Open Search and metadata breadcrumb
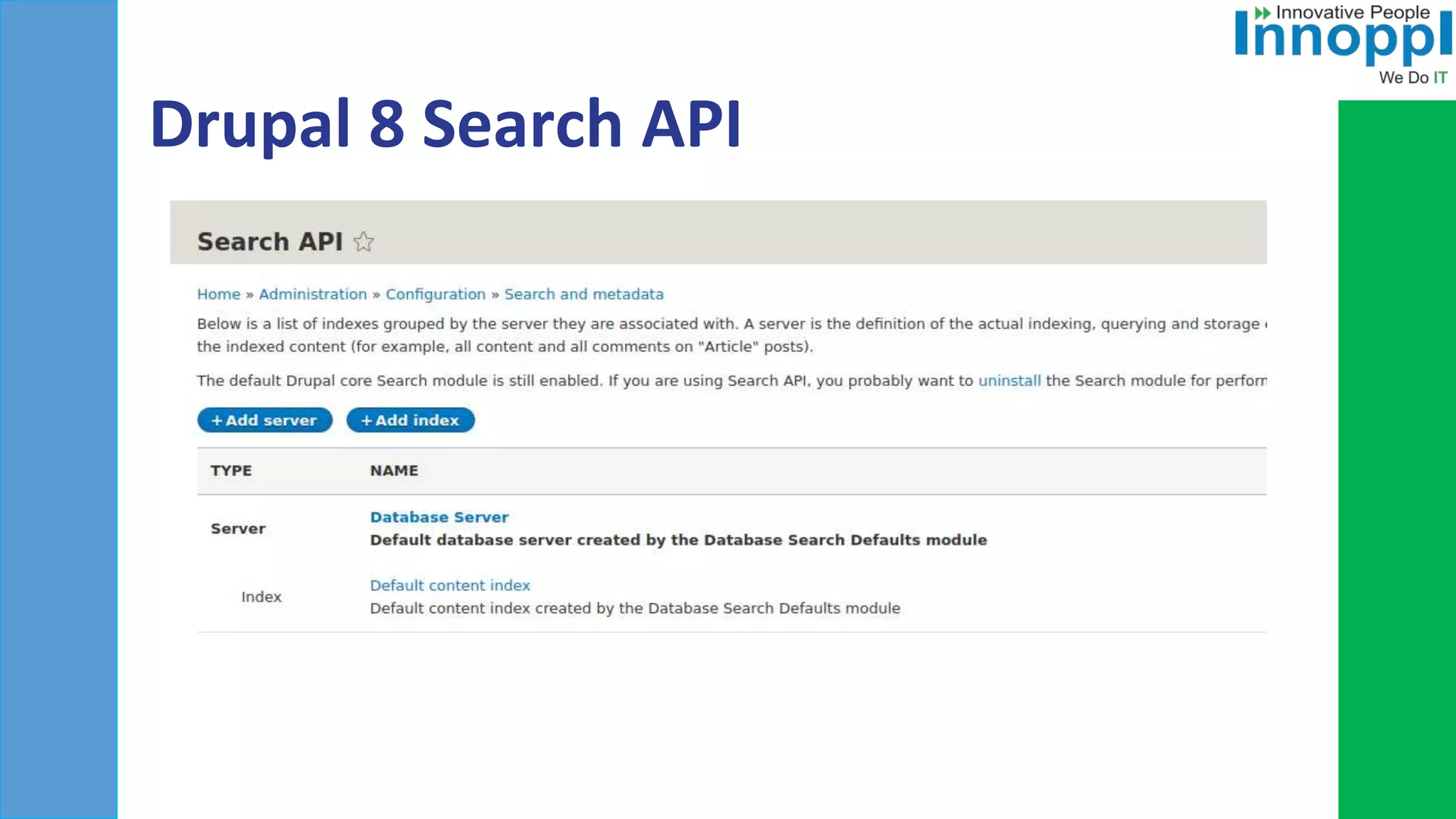This screenshot has width=1456, height=819. [x=584, y=294]
